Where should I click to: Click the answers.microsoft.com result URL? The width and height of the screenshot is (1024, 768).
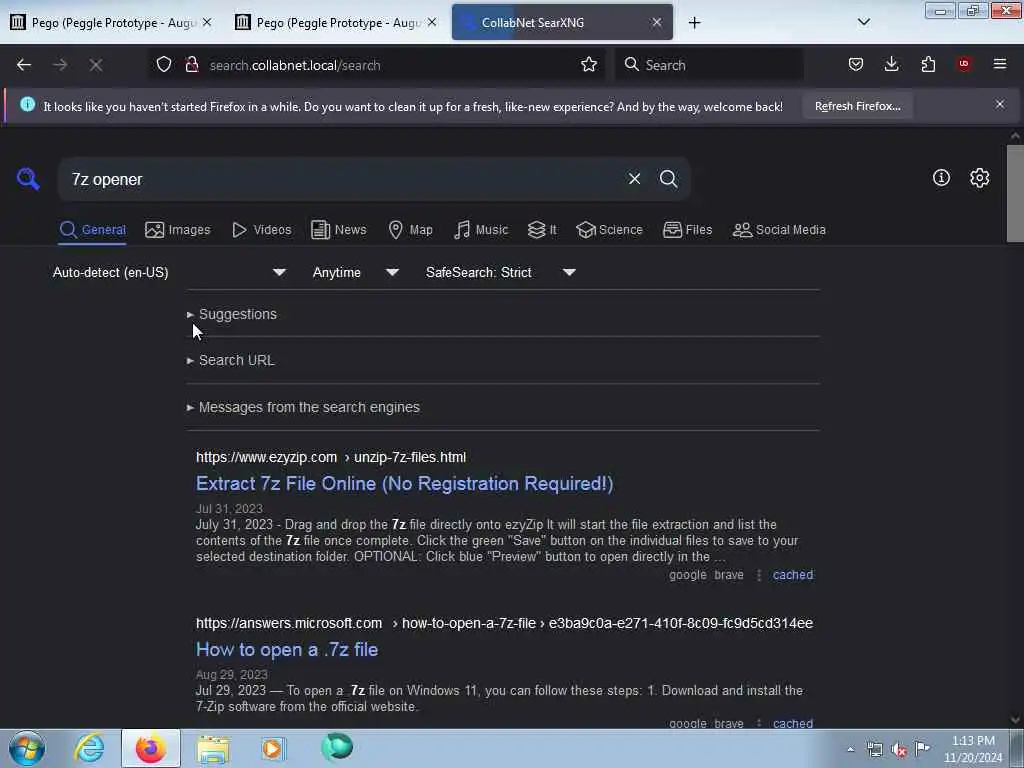[504, 623]
